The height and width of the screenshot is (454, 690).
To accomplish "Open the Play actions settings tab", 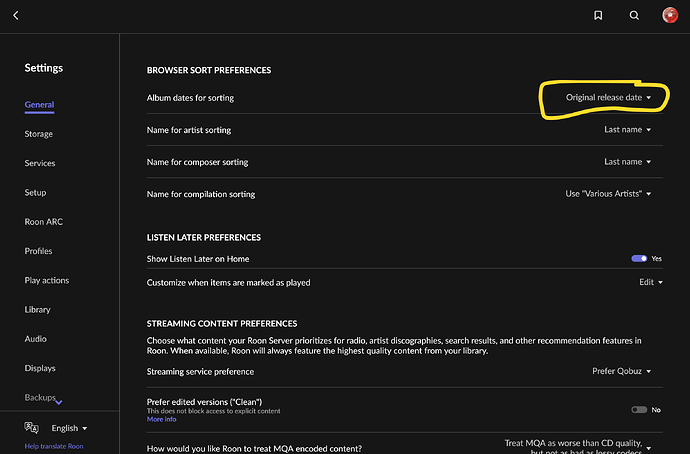I will 47,280.
